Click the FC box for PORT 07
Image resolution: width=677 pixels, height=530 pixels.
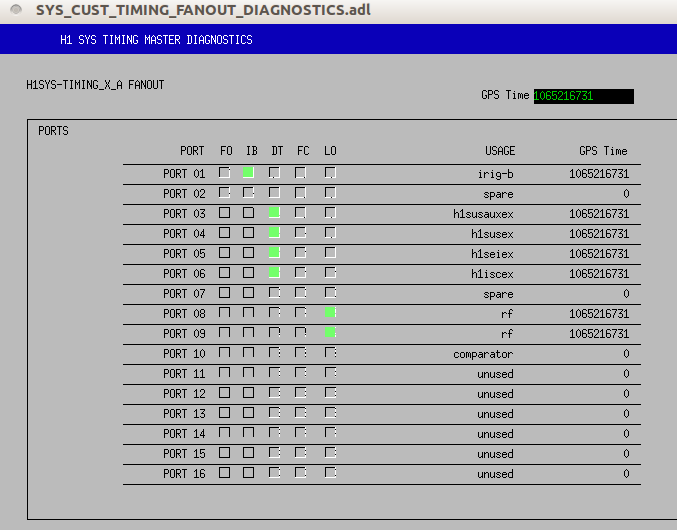[x=300, y=293]
